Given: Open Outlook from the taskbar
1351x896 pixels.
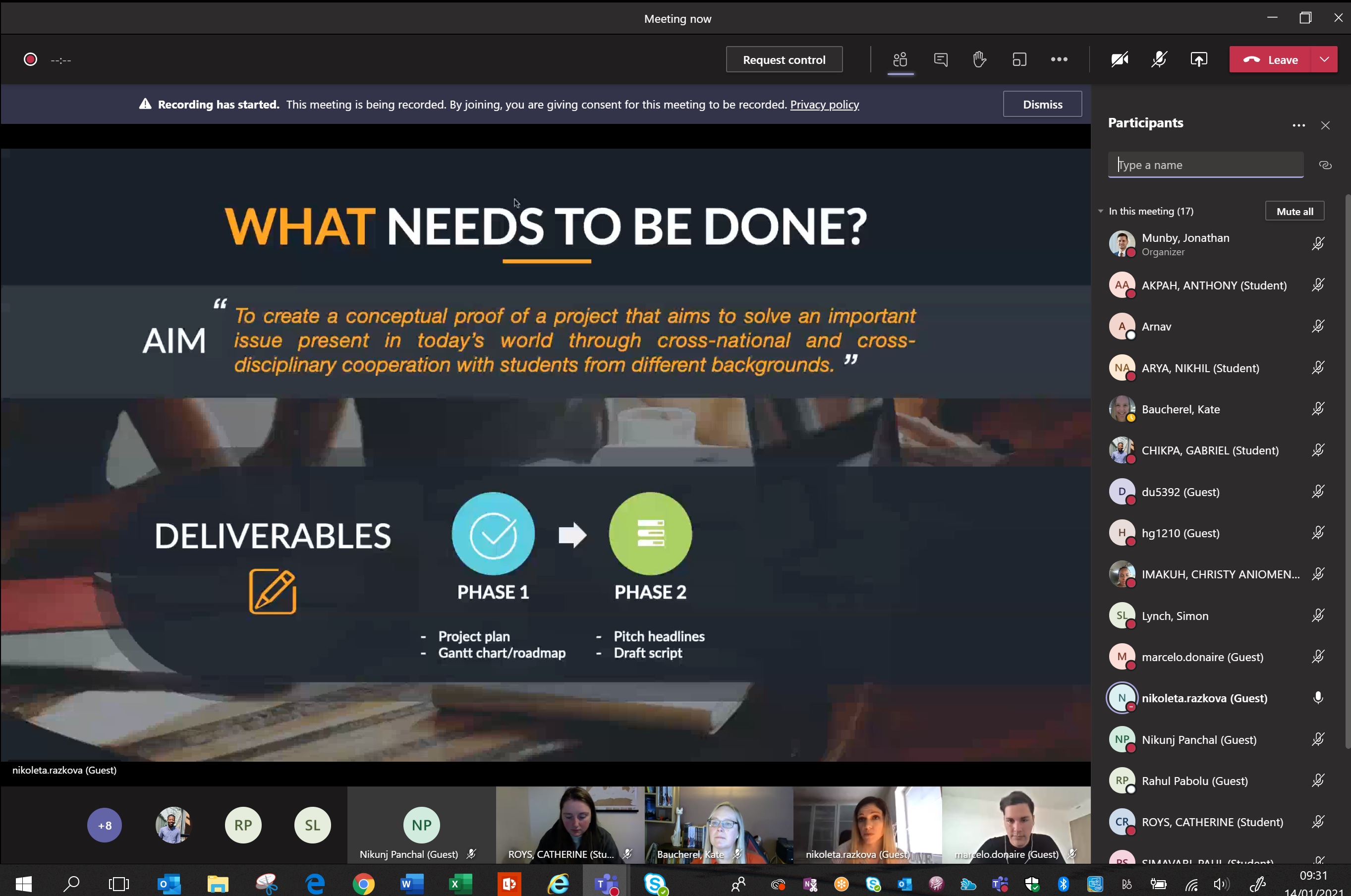Looking at the screenshot, I should 168,884.
